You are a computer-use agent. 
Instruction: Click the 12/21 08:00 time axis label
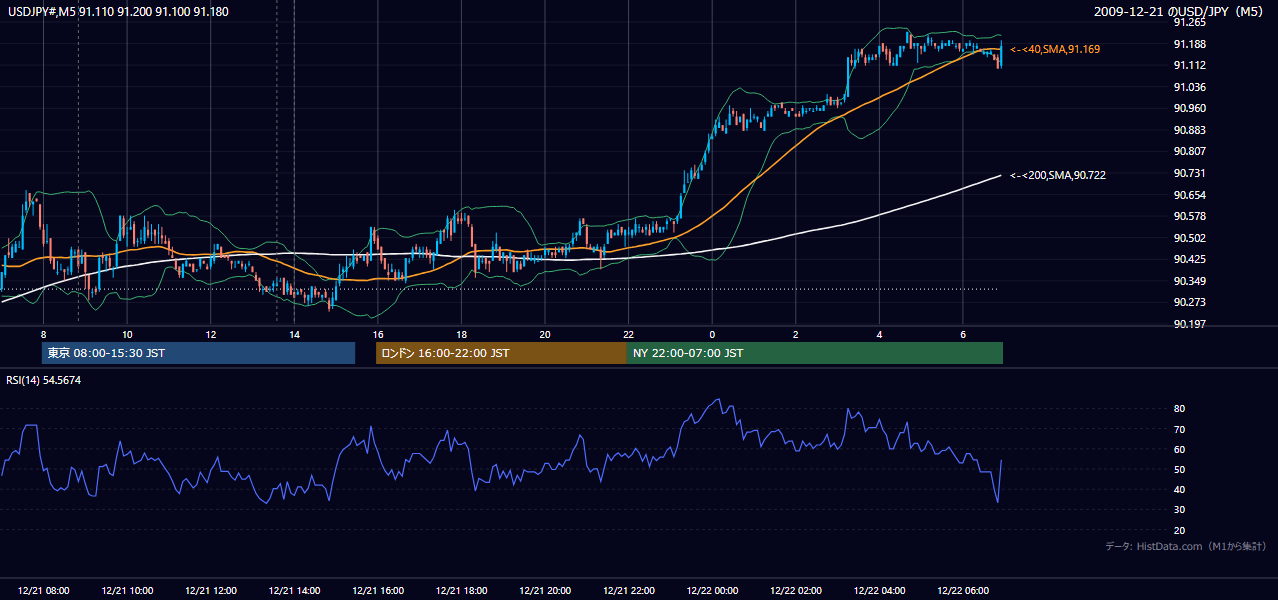(44, 591)
